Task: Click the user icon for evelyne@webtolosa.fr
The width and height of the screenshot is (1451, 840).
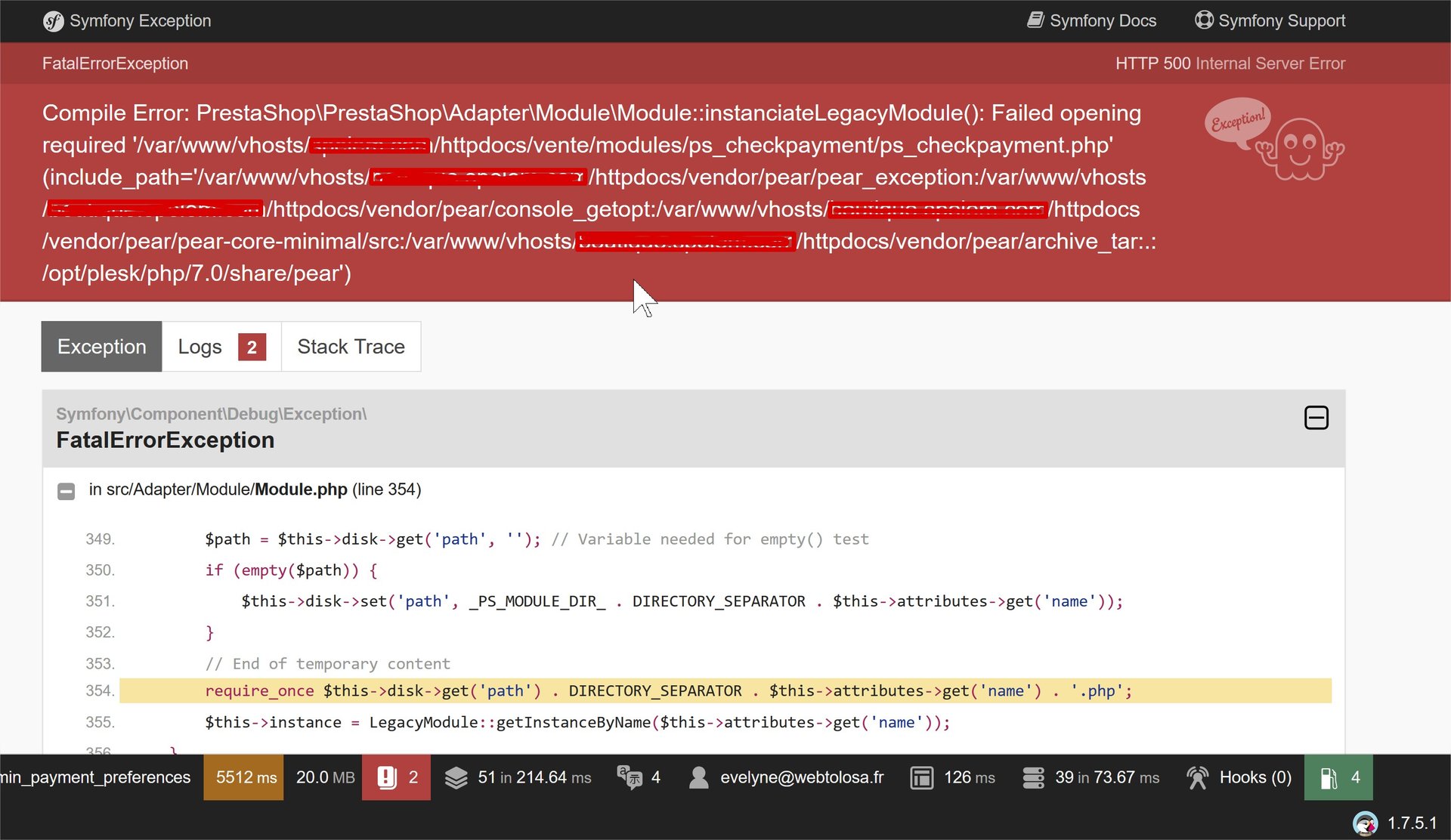Action: click(699, 777)
